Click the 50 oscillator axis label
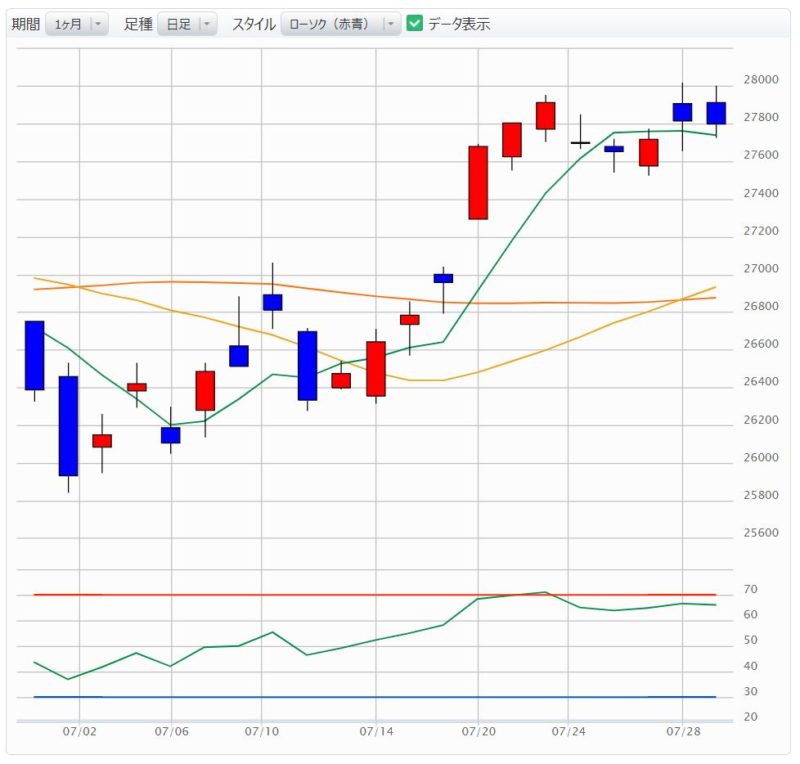The image size is (800, 764). [x=751, y=640]
